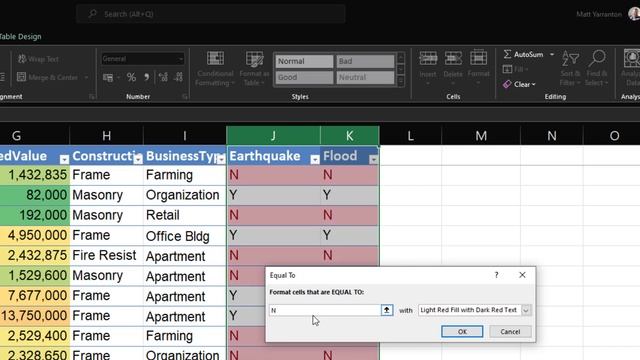
Task: Click the AutoSum sigma icon
Action: click(507, 54)
